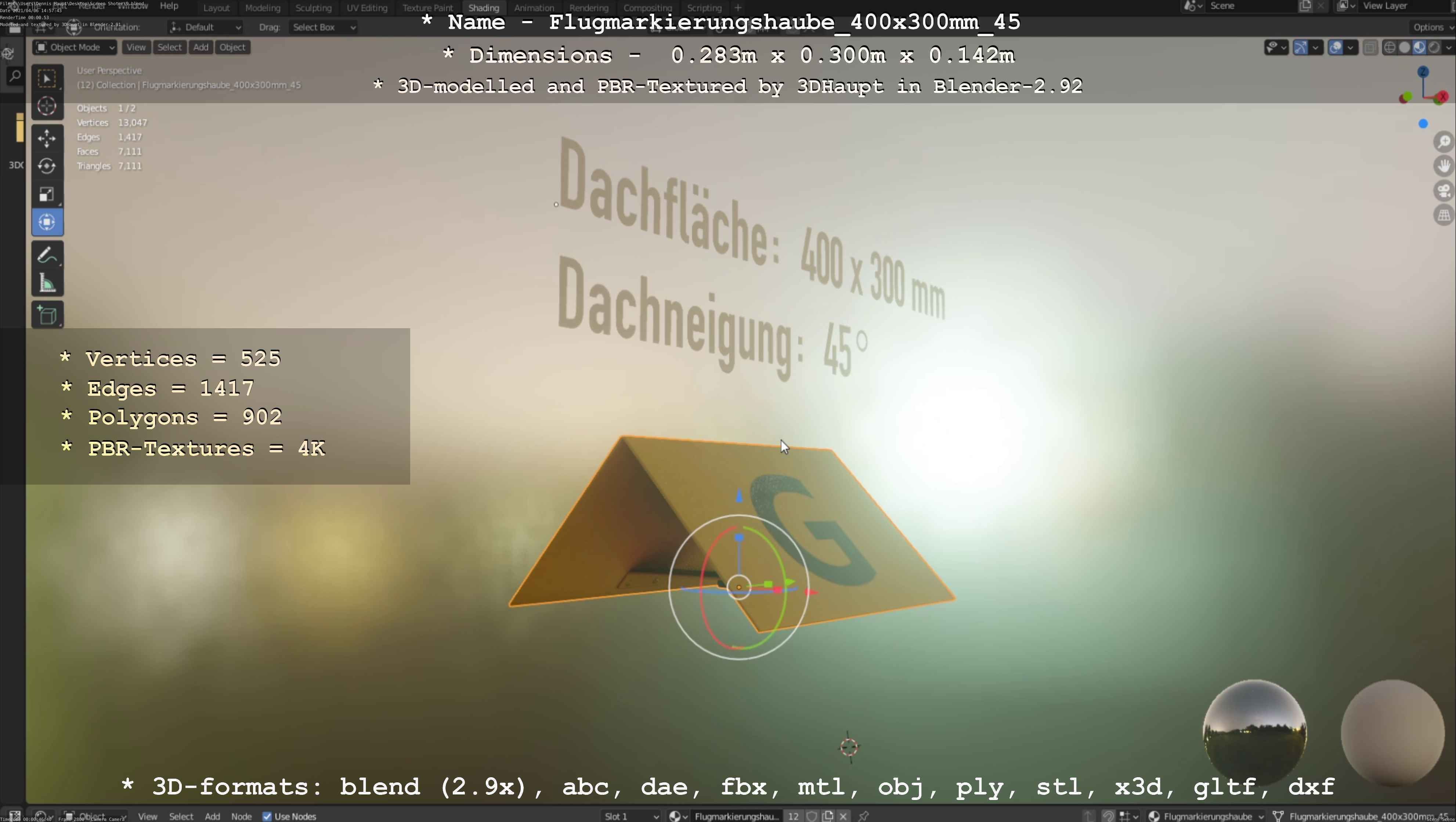The width and height of the screenshot is (1456, 822).
Task: Open the Orientation Default dropdown
Action: pyautogui.click(x=205, y=27)
